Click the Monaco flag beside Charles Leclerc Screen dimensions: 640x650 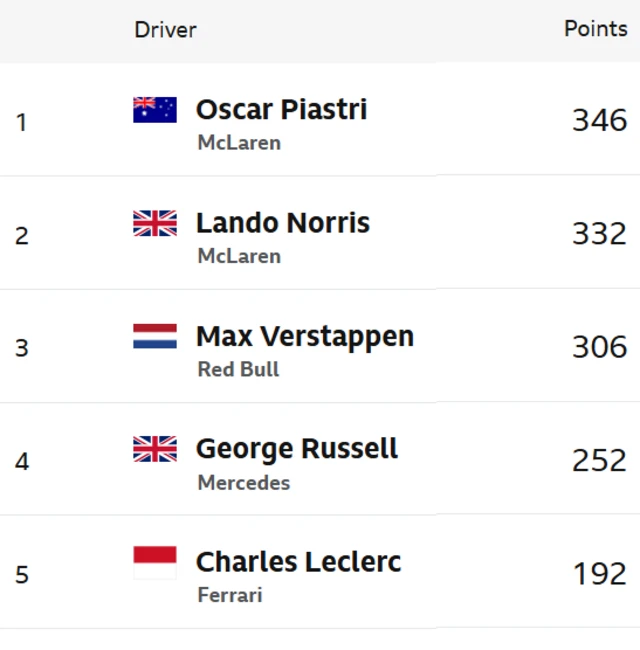point(155,562)
